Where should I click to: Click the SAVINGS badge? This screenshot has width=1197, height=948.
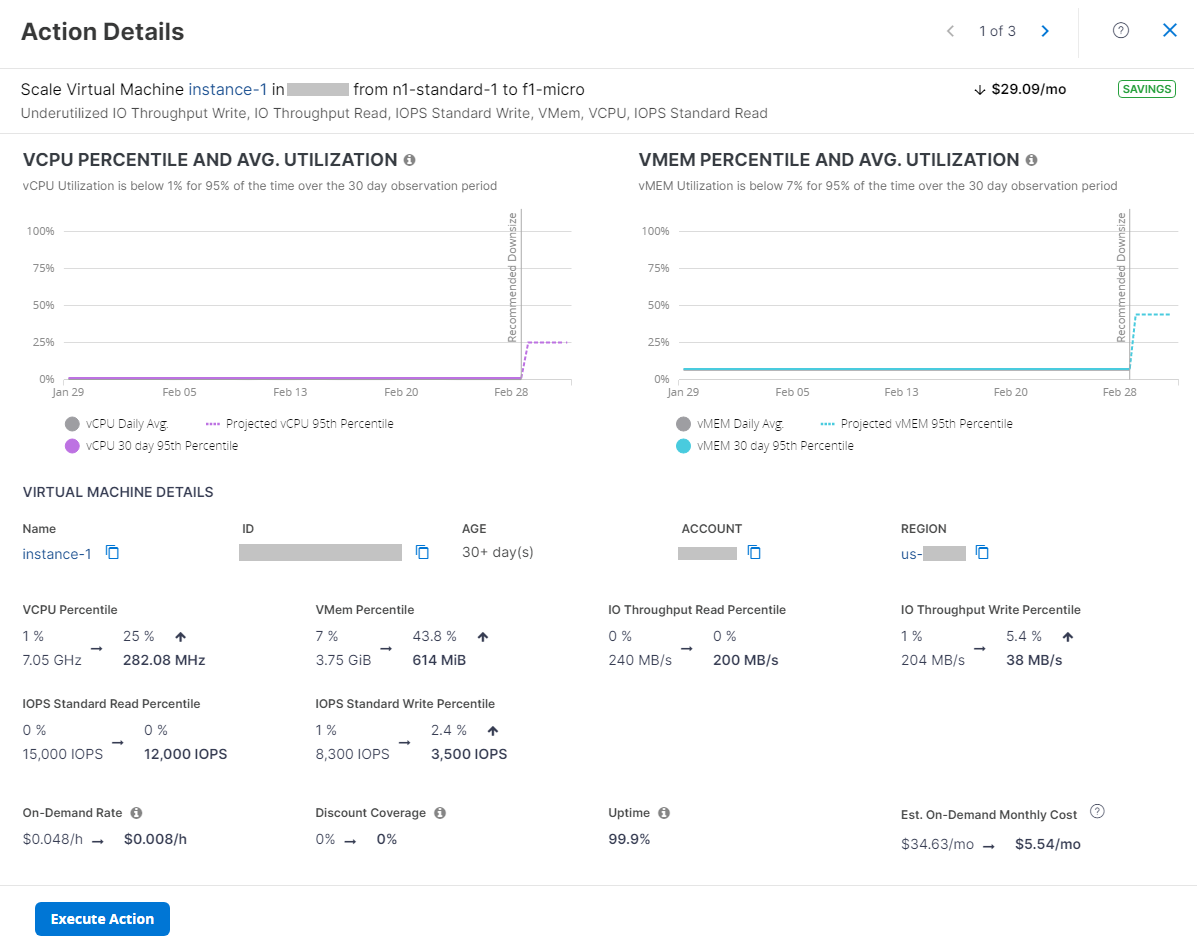(x=1147, y=89)
